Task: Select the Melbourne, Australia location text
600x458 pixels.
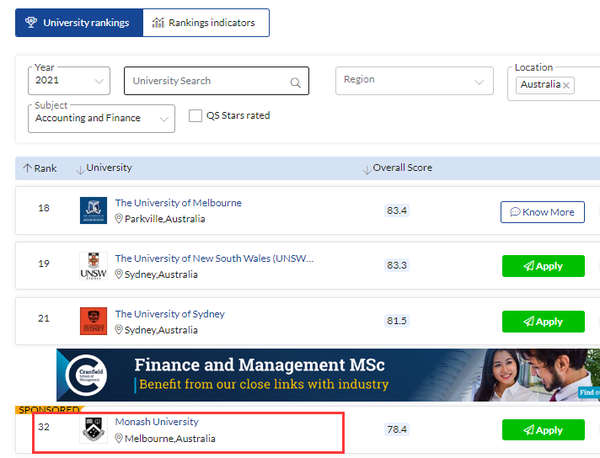Action: pos(170,438)
